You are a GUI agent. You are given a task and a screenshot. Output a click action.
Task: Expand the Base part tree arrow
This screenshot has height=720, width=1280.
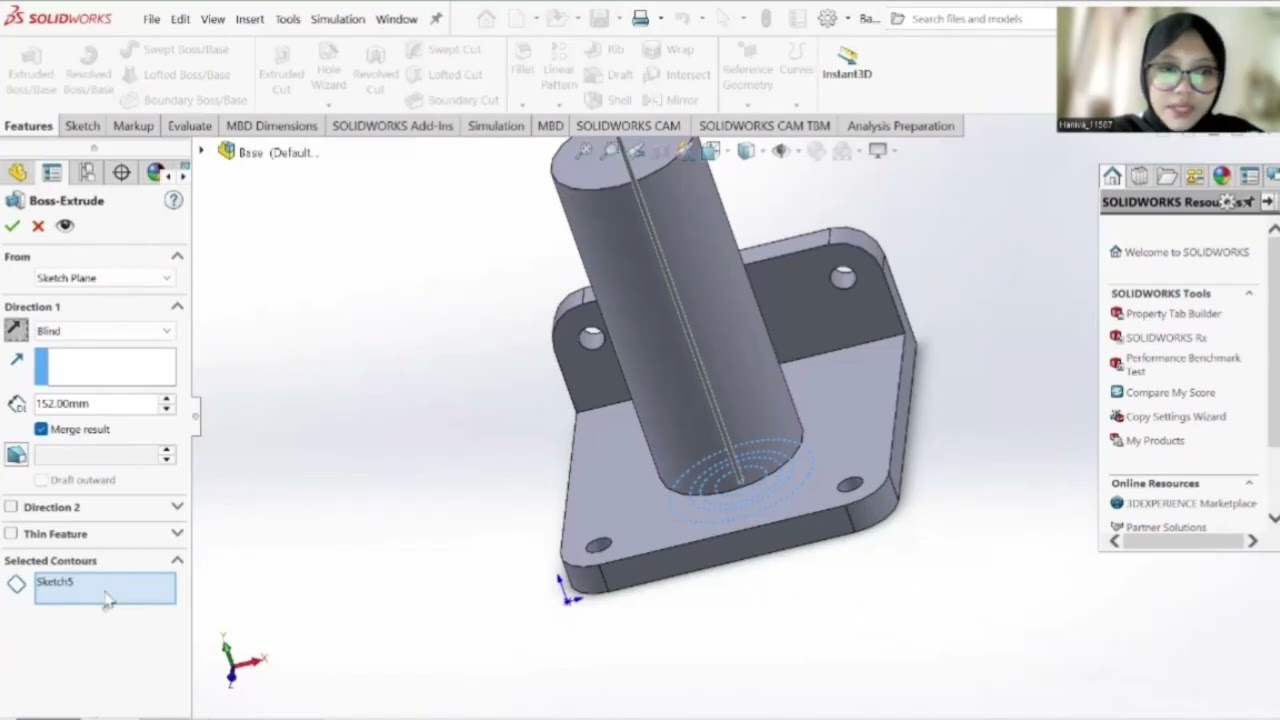(x=201, y=152)
